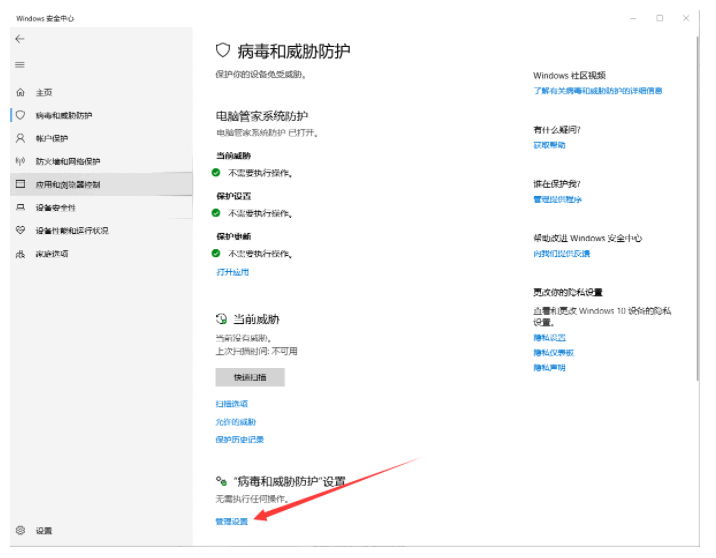Open 设备性能和运行状况 sidebar item
The height and width of the screenshot is (558, 716).
pos(101,230)
